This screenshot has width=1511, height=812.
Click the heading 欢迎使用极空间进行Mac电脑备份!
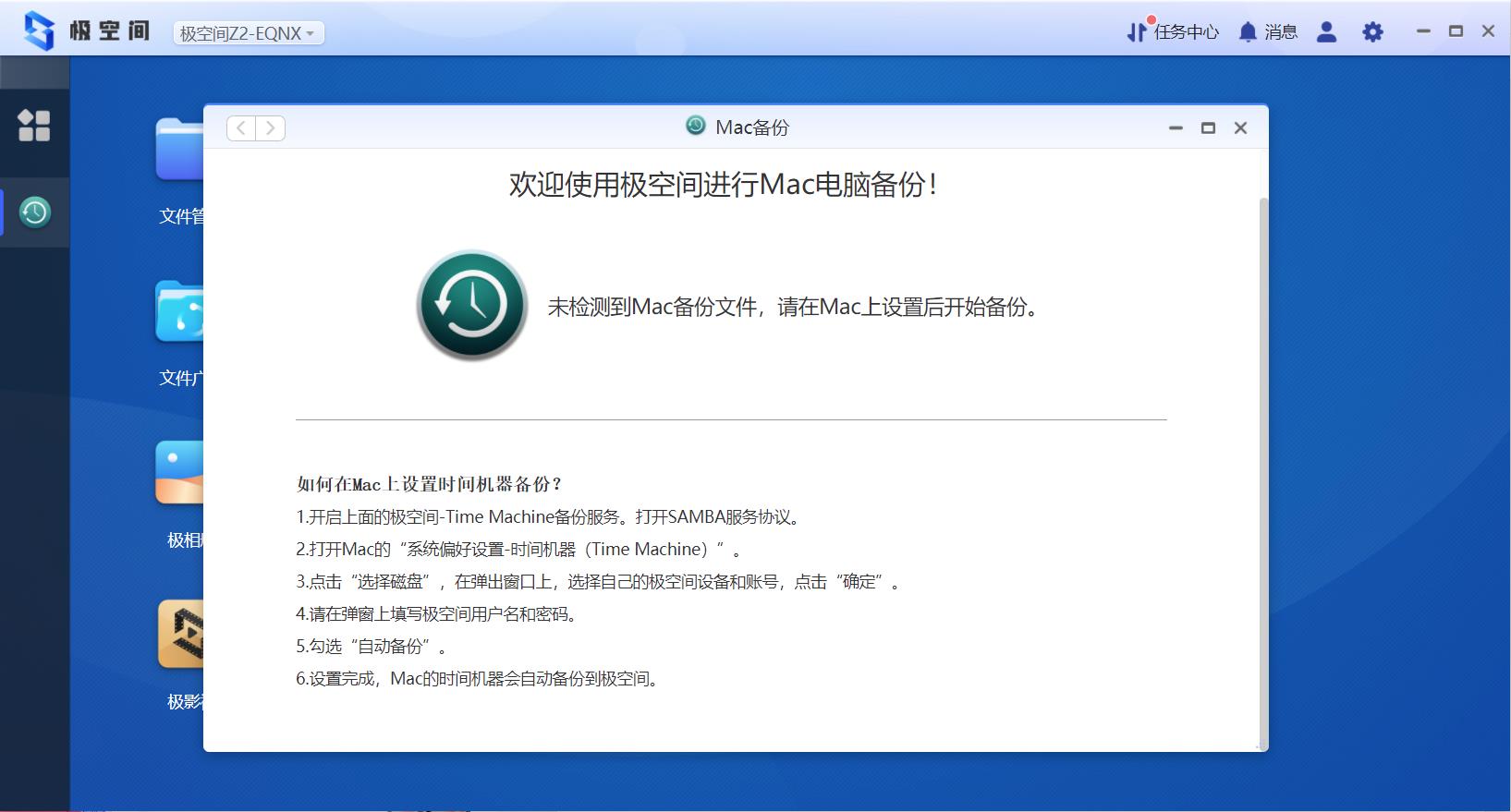(725, 185)
